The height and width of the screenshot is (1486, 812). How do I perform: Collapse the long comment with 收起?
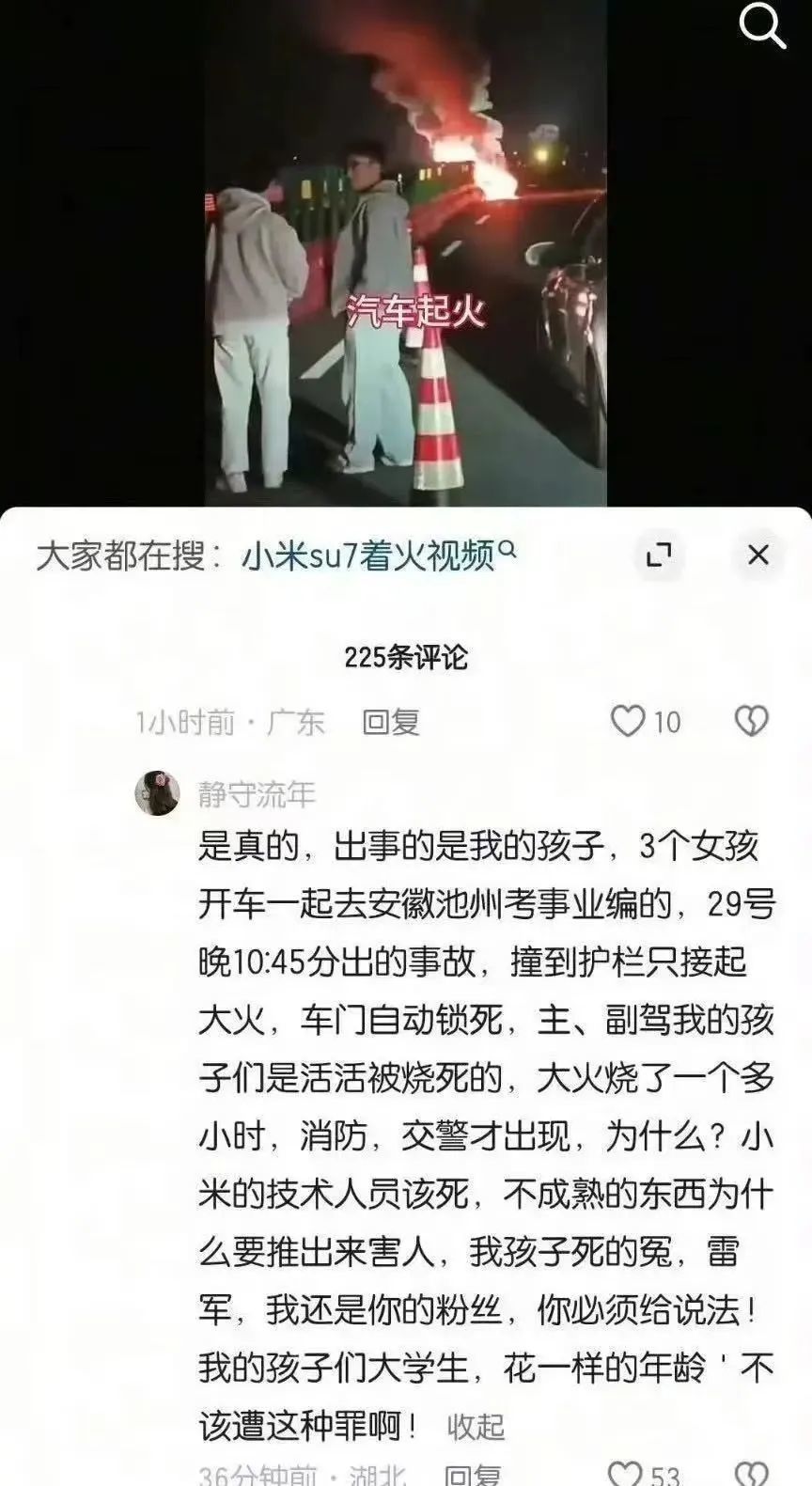pyautogui.click(x=476, y=1427)
